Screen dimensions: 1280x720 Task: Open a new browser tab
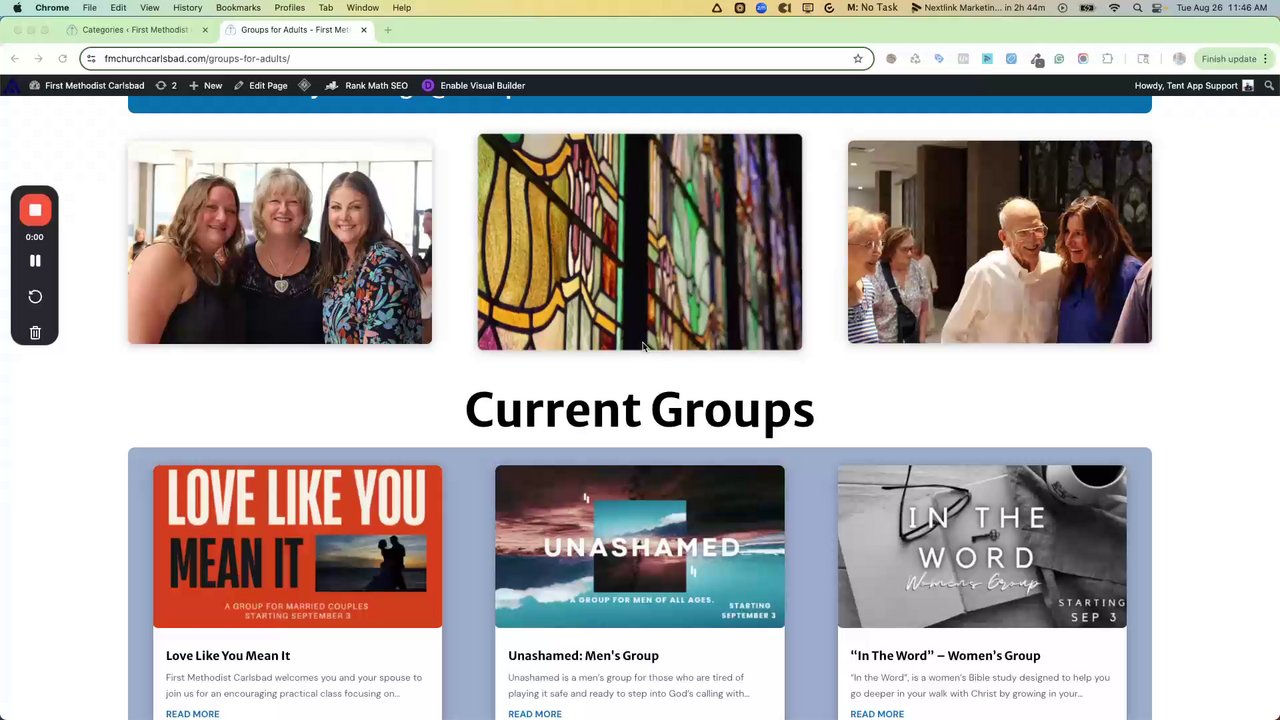click(x=388, y=30)
